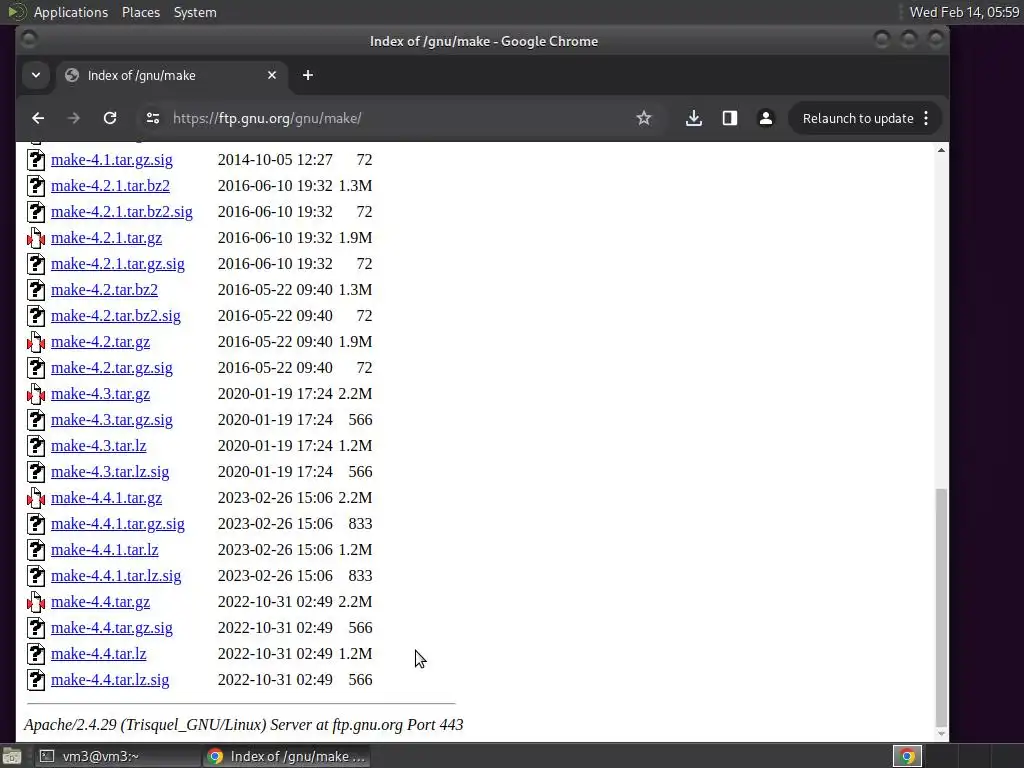Viewport: 1024px width, 768px height.
Task: Click compressed archive icon beside make-4.4.1.tar.gz
Action: pos(36,498)
